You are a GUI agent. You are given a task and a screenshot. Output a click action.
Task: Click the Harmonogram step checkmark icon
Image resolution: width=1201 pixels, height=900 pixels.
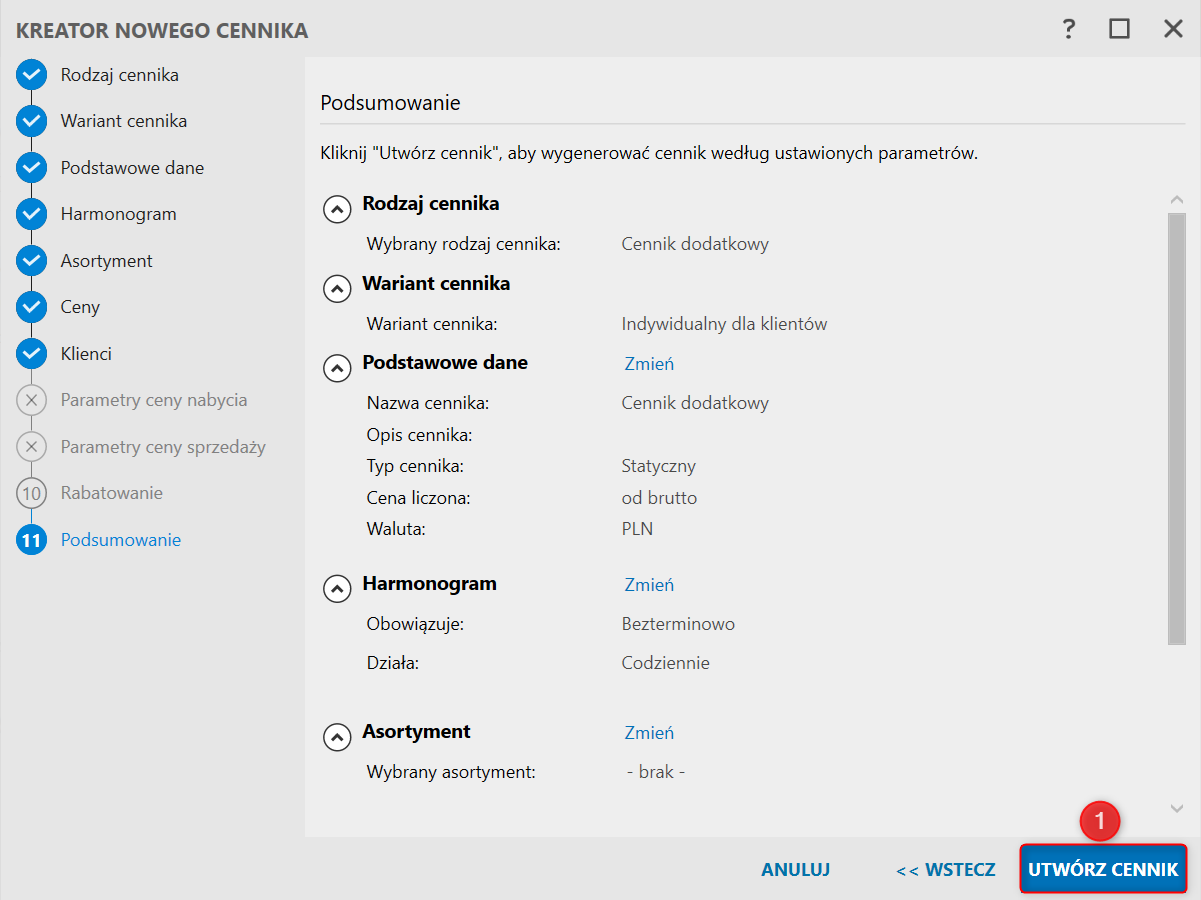point(32,214)
